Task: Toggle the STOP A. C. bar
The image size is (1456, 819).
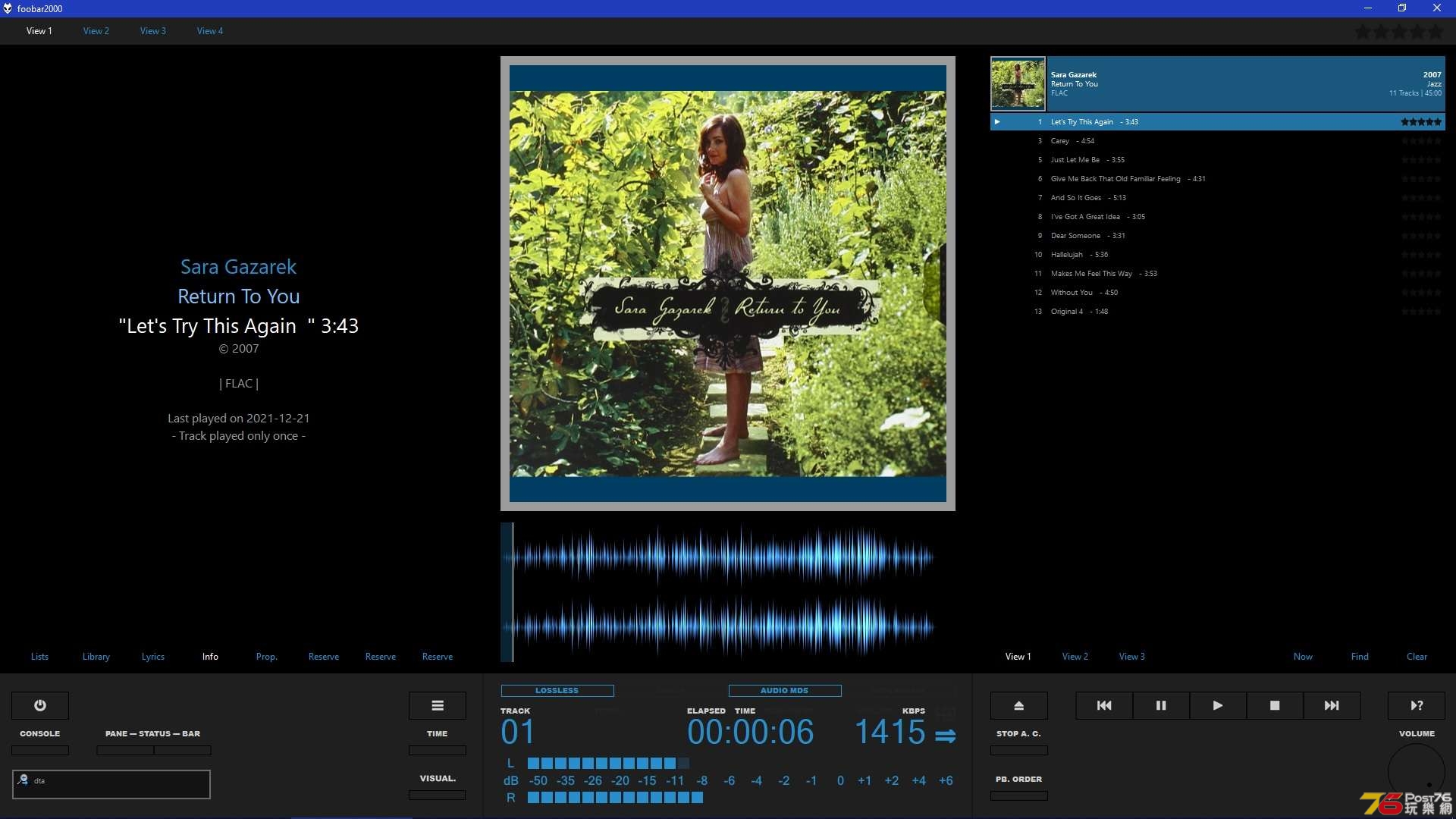Action: pos(1019,751)
